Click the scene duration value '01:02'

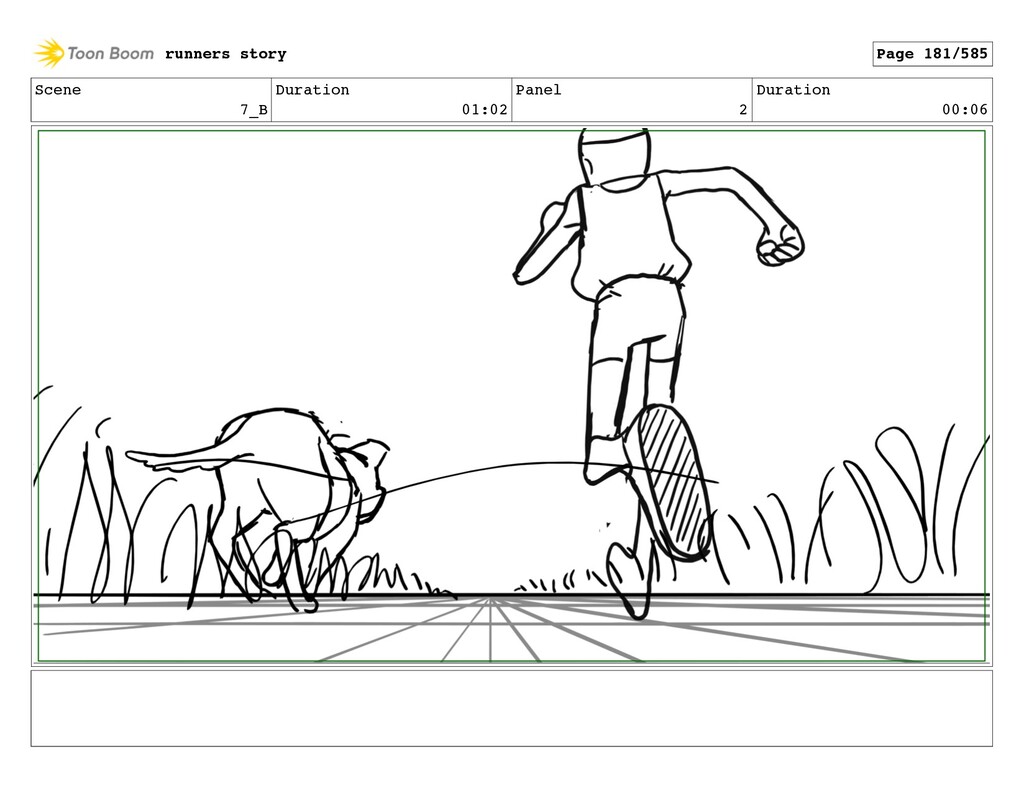tap(485, 109)
